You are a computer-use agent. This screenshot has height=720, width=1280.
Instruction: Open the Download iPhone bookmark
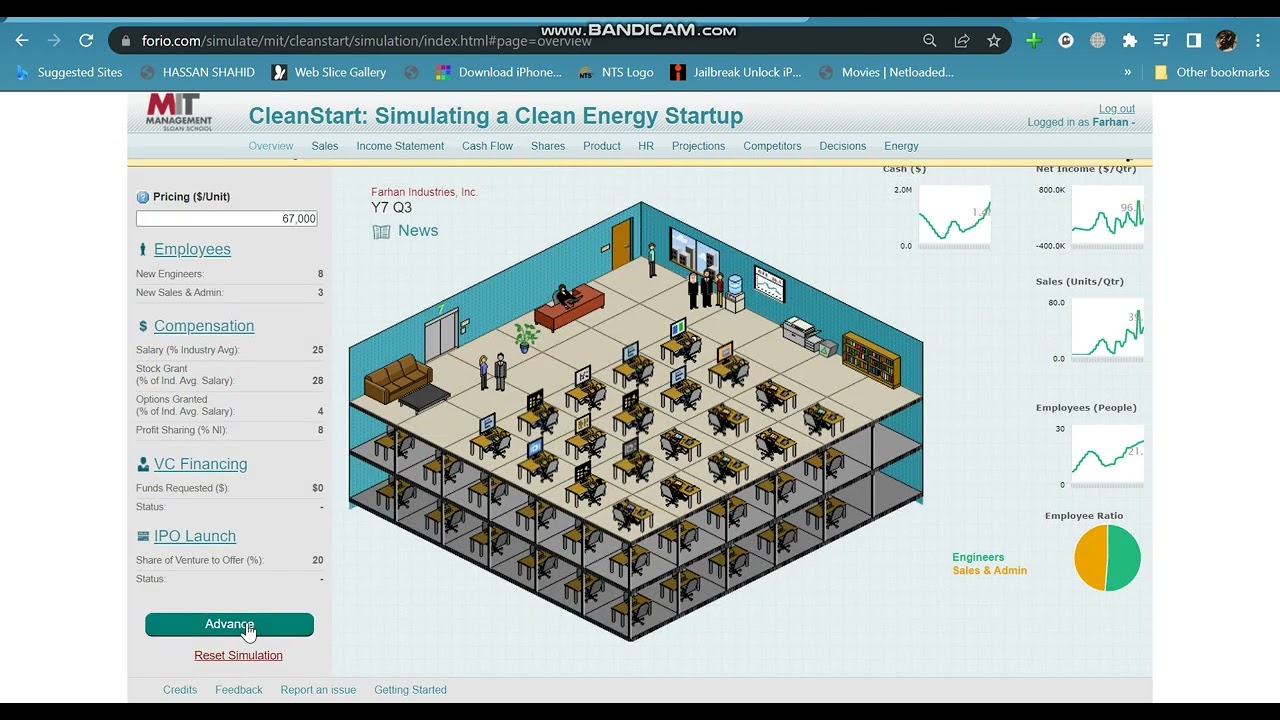499,72
